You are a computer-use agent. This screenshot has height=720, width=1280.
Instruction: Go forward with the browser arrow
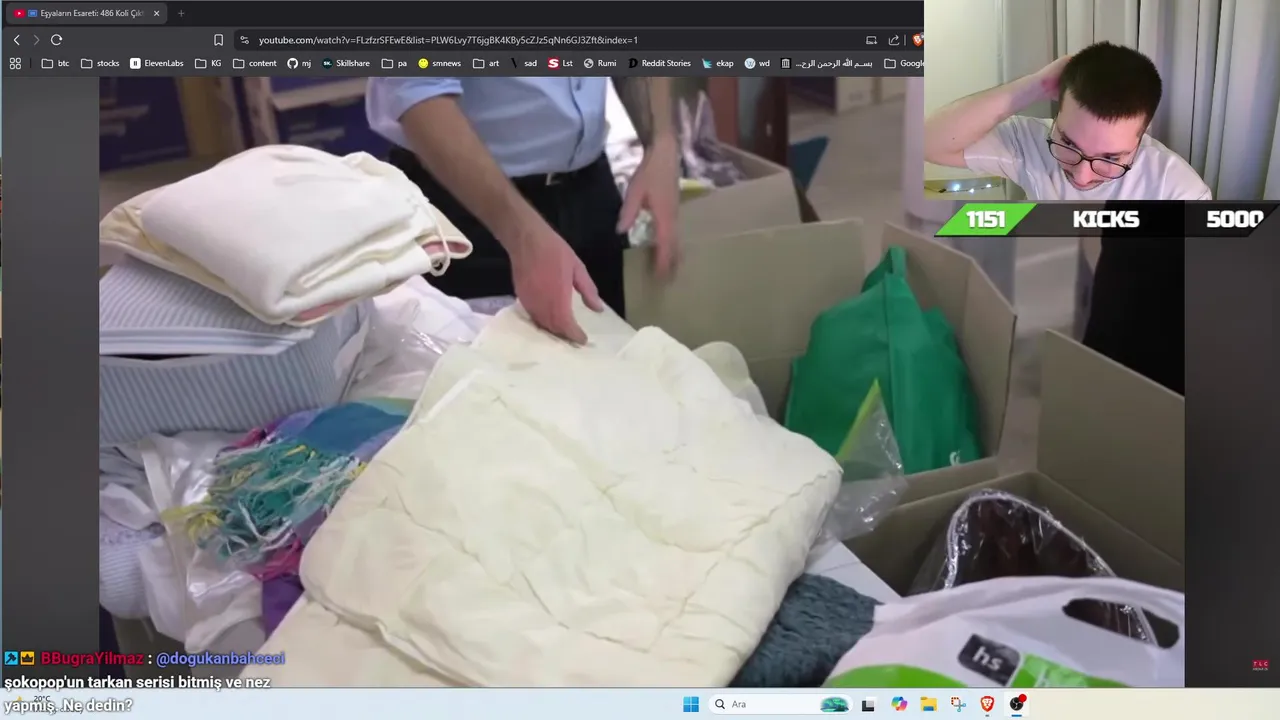click(36, 40)
